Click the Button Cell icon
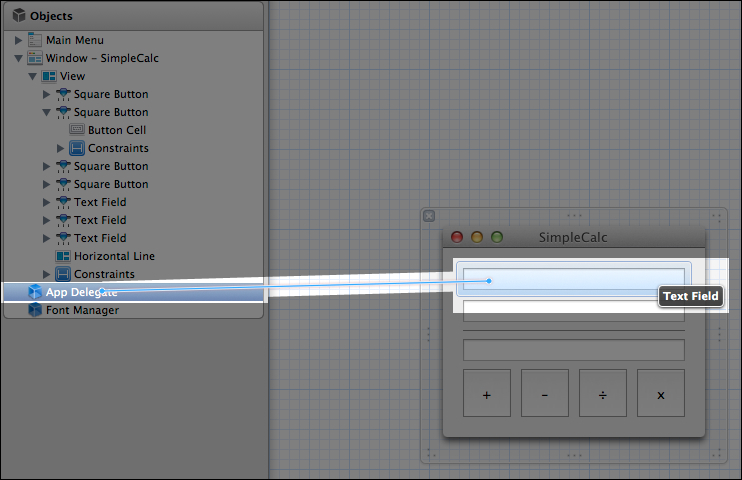 coord(77,129)
